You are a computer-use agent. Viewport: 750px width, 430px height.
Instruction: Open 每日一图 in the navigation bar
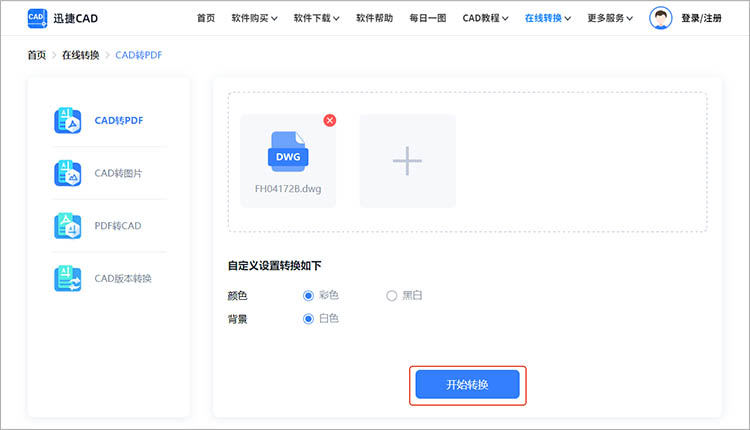(x=428, y=18)
